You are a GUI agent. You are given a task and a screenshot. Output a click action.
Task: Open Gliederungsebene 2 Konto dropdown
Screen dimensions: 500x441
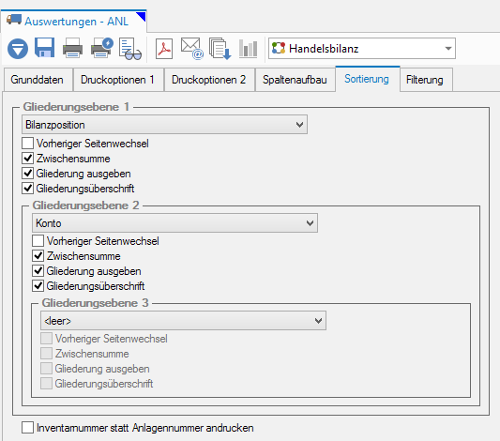click(175, 223)
